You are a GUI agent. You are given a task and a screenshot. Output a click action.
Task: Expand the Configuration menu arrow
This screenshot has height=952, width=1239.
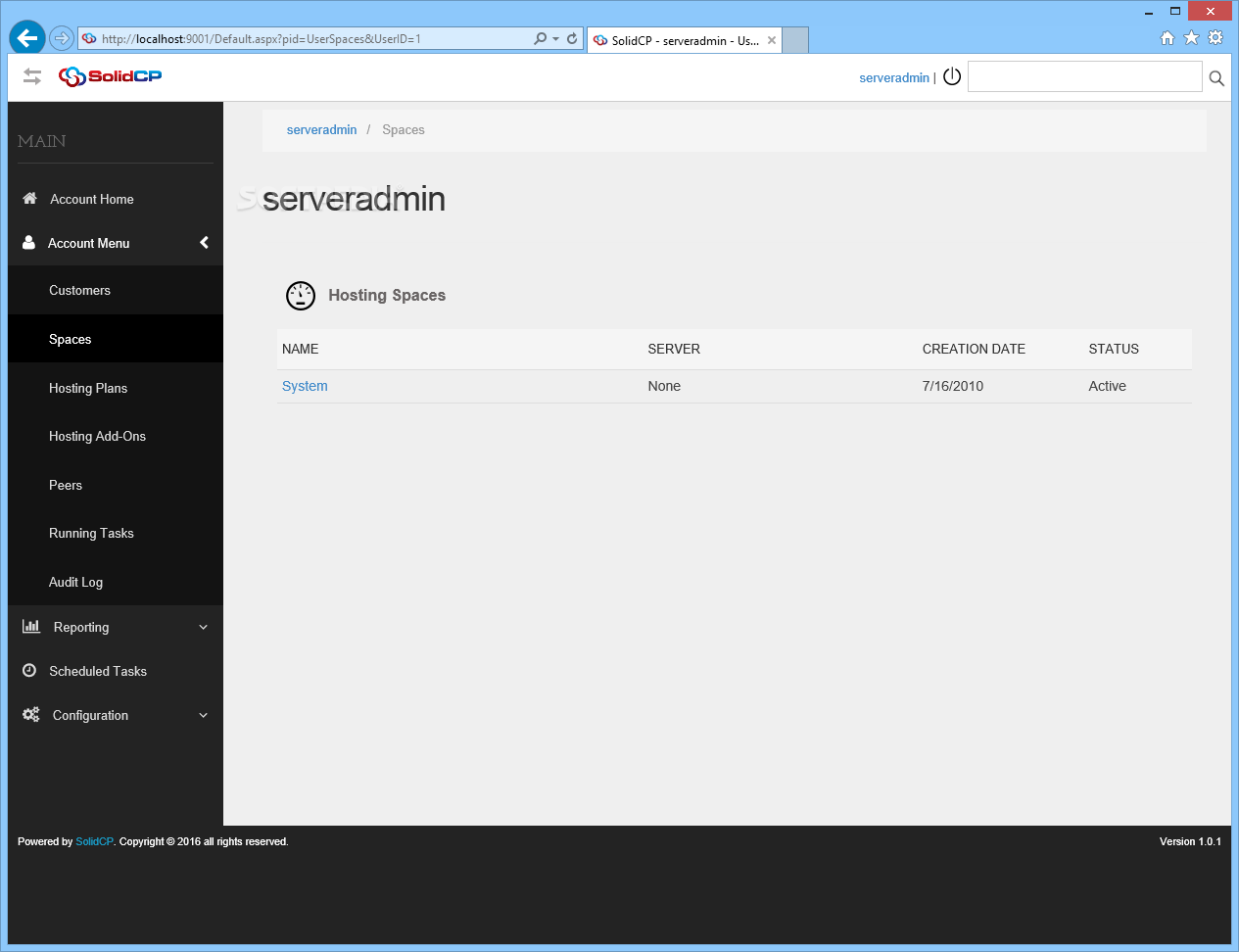[x=203, y=715]
